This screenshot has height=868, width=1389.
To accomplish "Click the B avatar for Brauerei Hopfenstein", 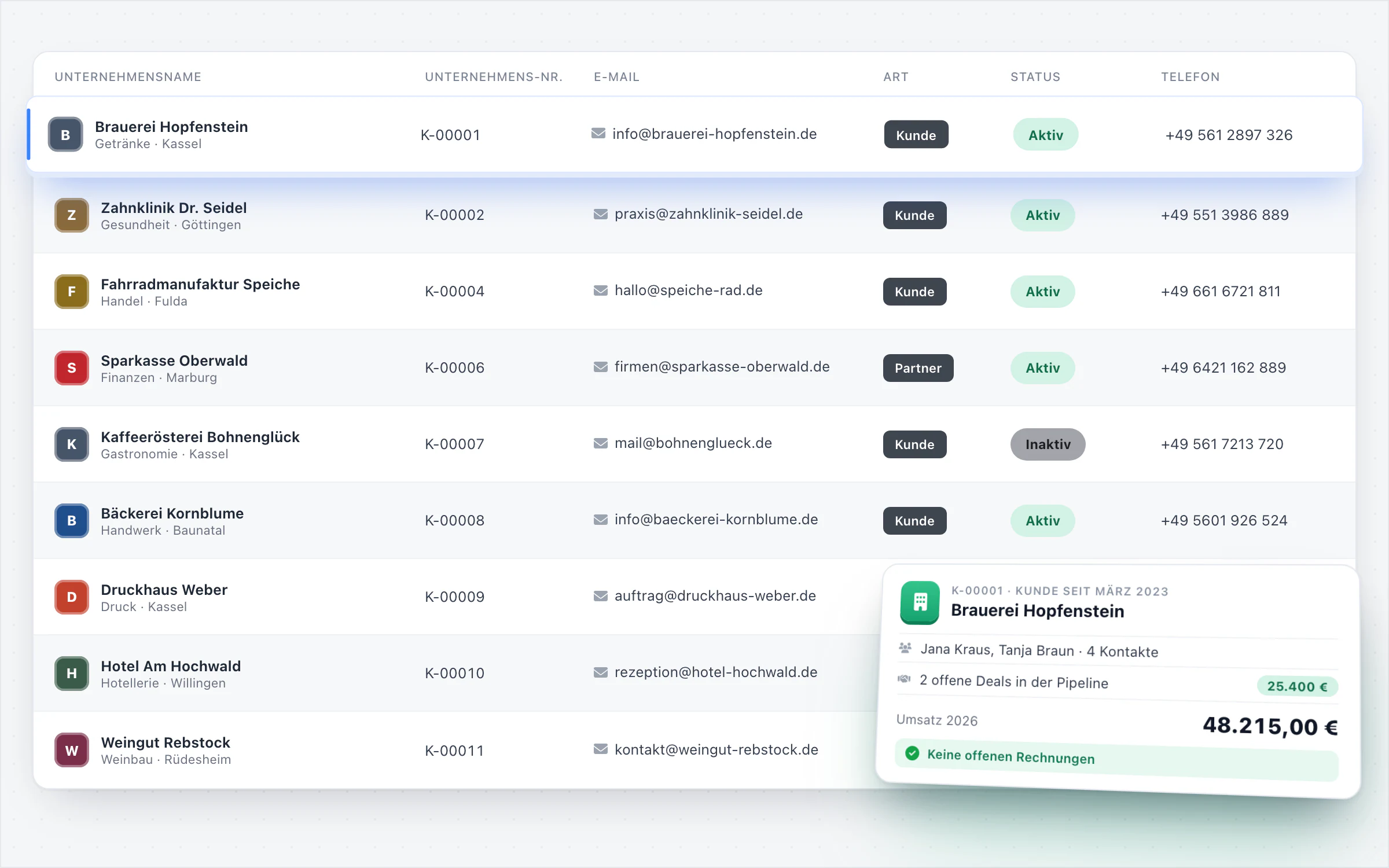I will pos(65,135).
